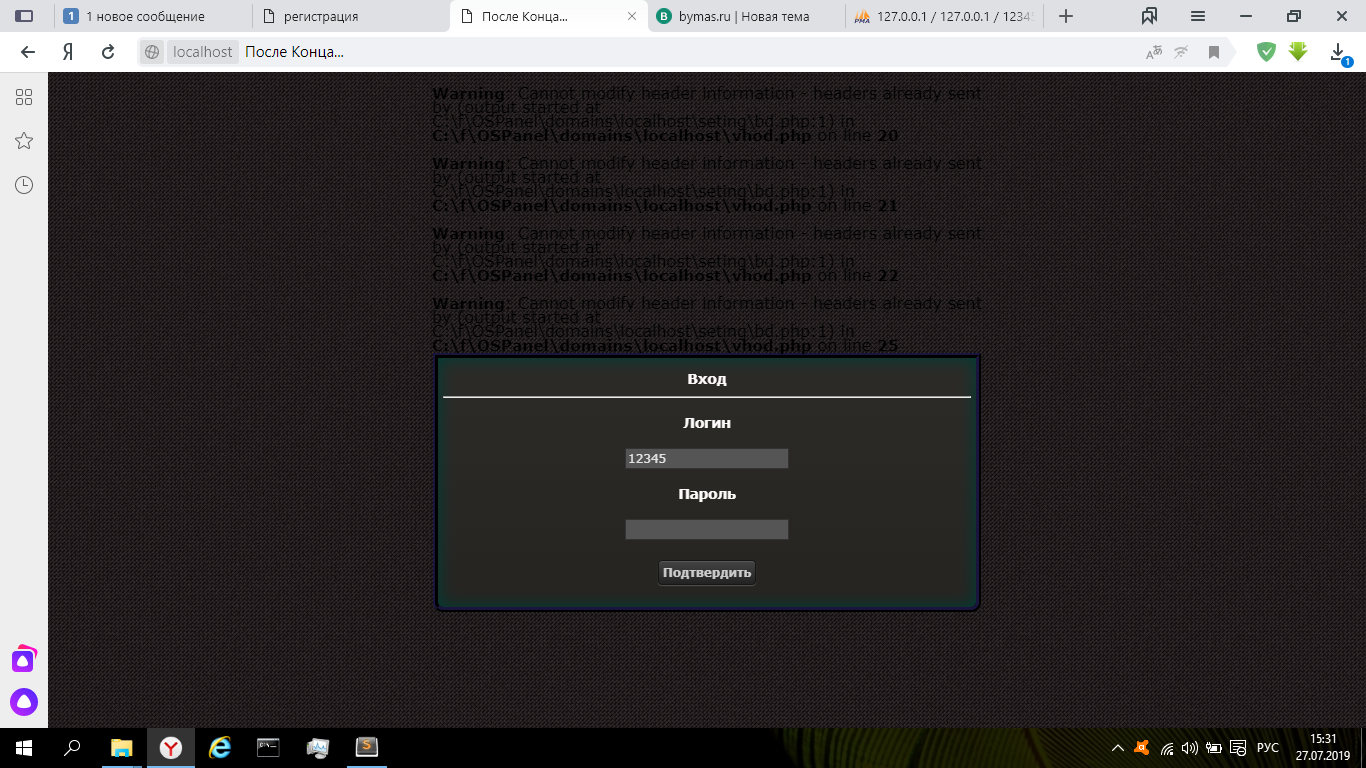Click the Логин field containing 12345
This screenshot has width=1366, height=768.
tap(706, 458)
